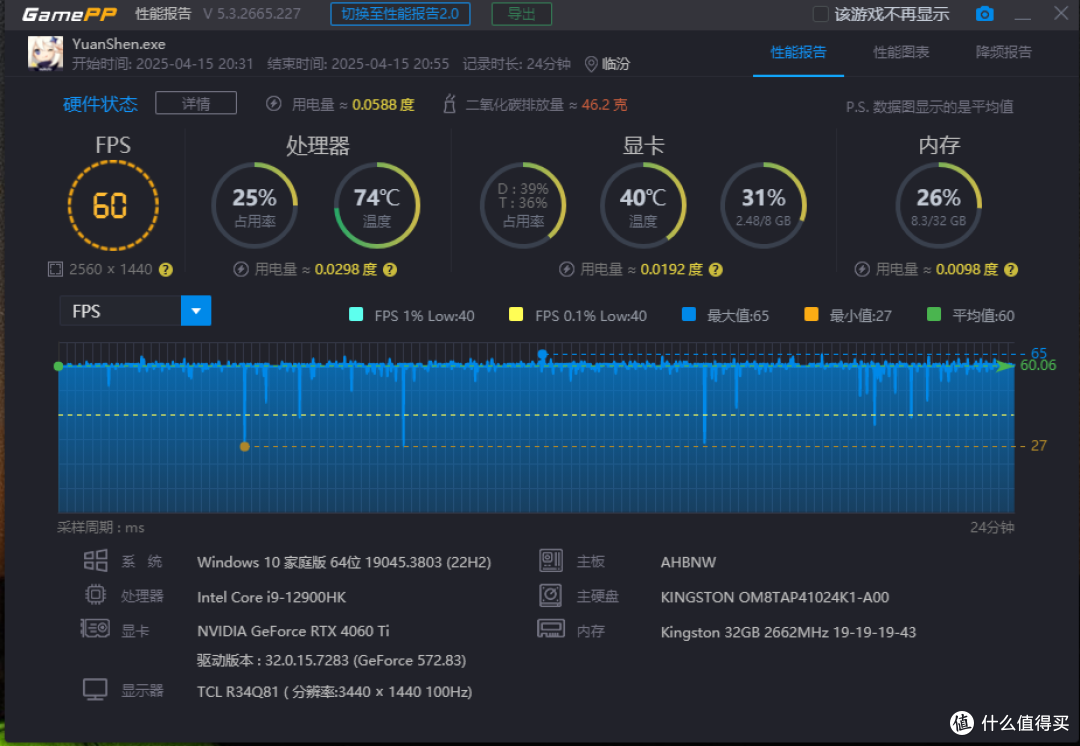Toggle the 最大值:65 blue legend swatch
Screen dimensions: 1080x746
[688, 315]
